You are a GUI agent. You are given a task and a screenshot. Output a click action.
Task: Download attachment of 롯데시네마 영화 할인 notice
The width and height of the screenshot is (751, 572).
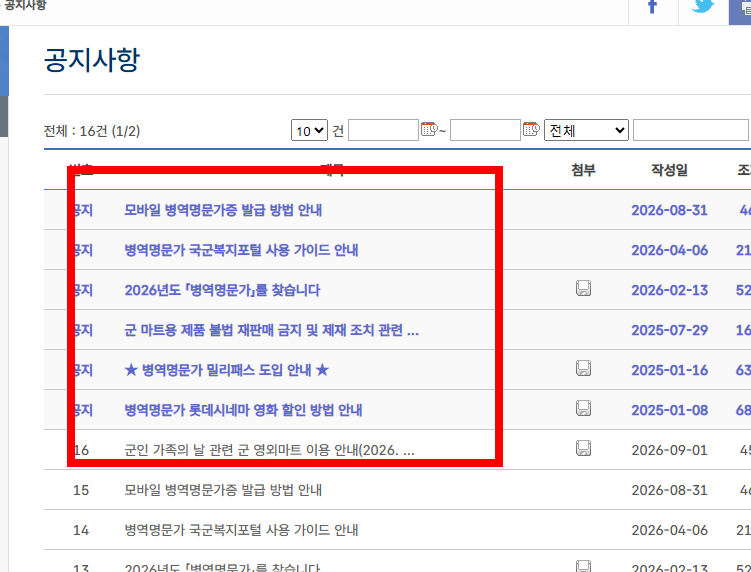583,409
